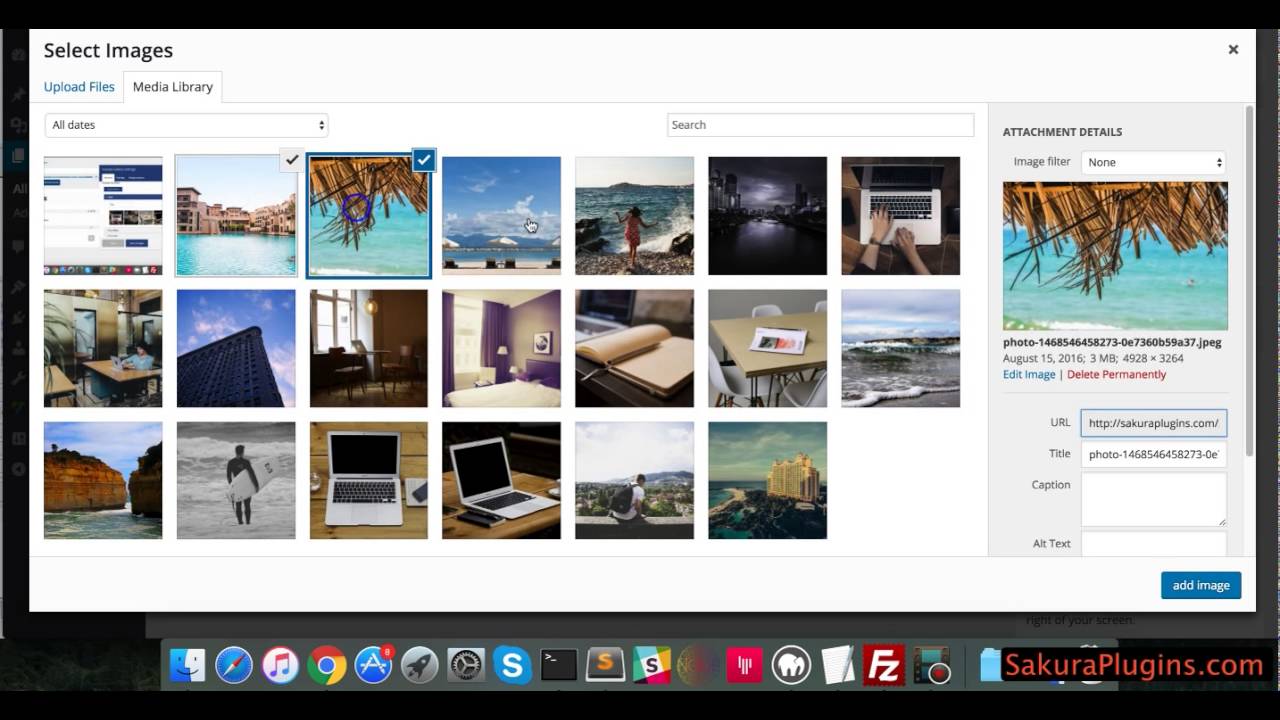Uncheck the selected palm-thatch beach image
Viewport: 1280px width, 720px height.
424,159
